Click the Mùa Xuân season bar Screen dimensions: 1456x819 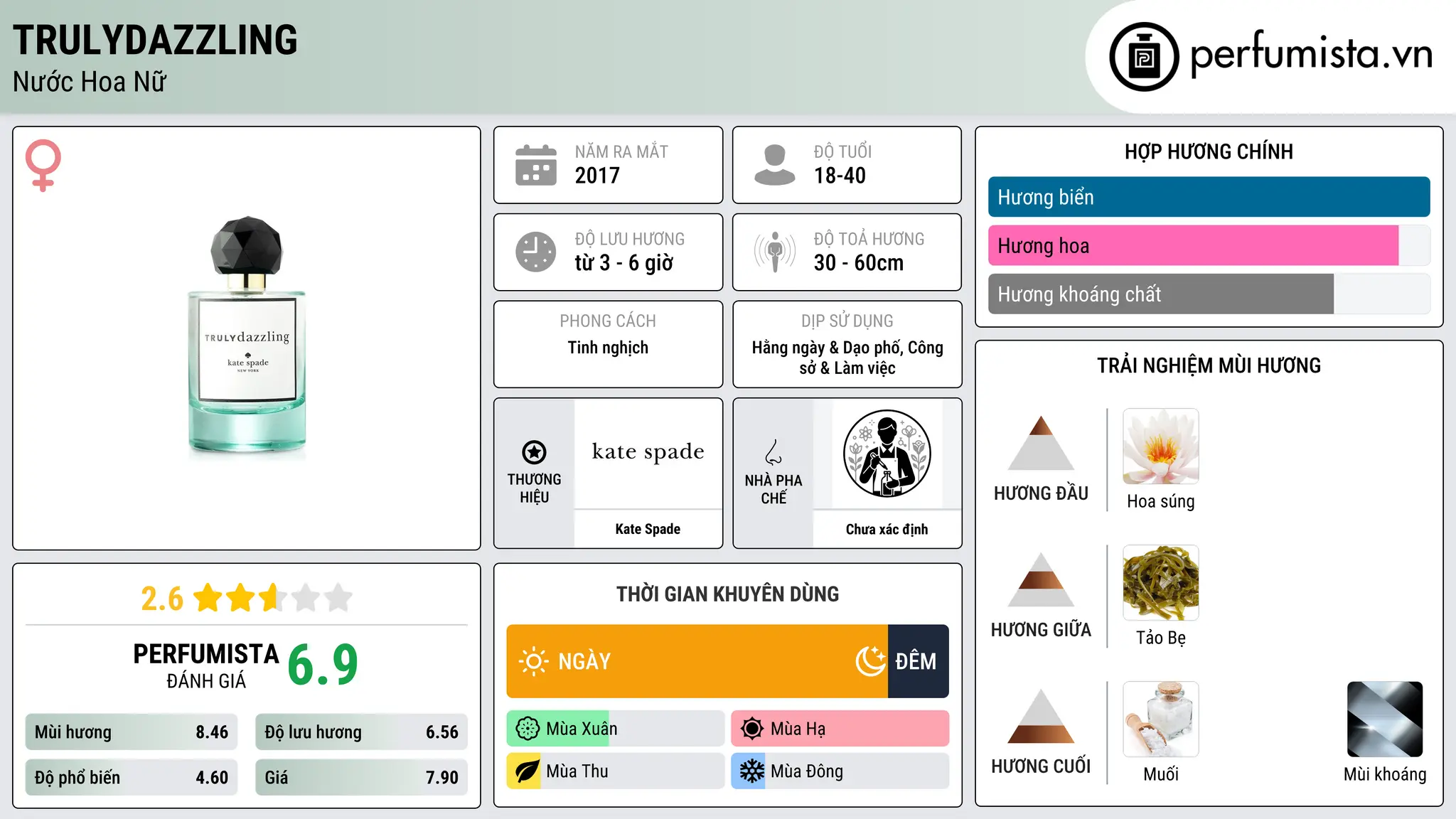[616, 729]
